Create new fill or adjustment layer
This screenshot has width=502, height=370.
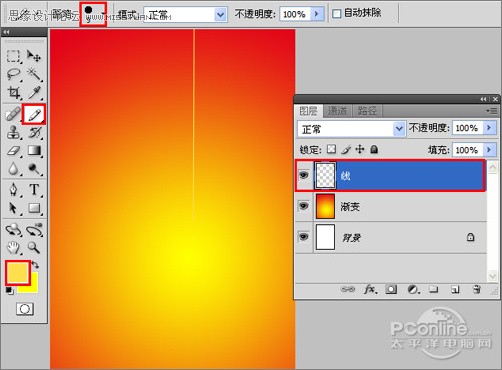coord(413,289)
